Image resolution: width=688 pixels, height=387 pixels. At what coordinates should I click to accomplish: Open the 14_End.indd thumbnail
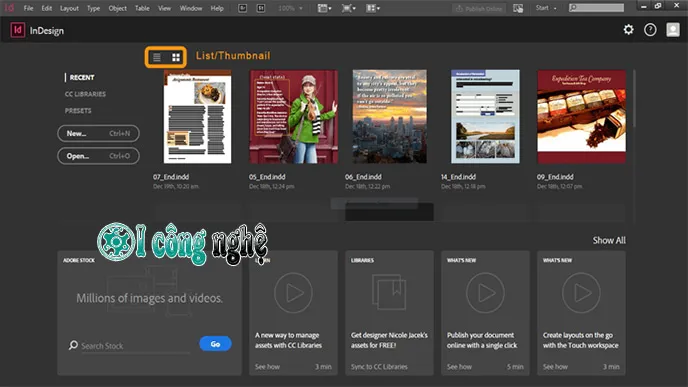485,117
